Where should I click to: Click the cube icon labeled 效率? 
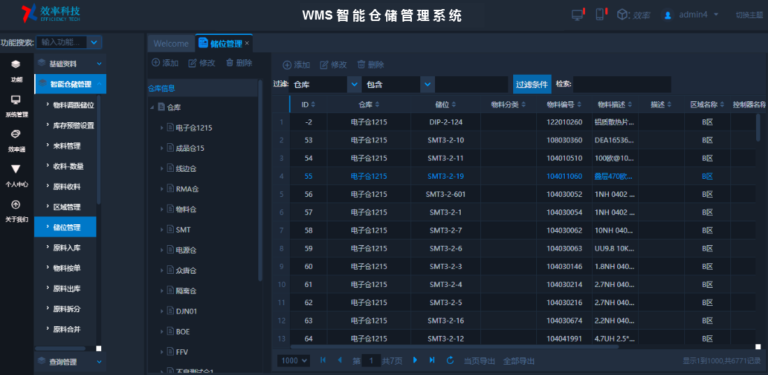click(622, 15)
